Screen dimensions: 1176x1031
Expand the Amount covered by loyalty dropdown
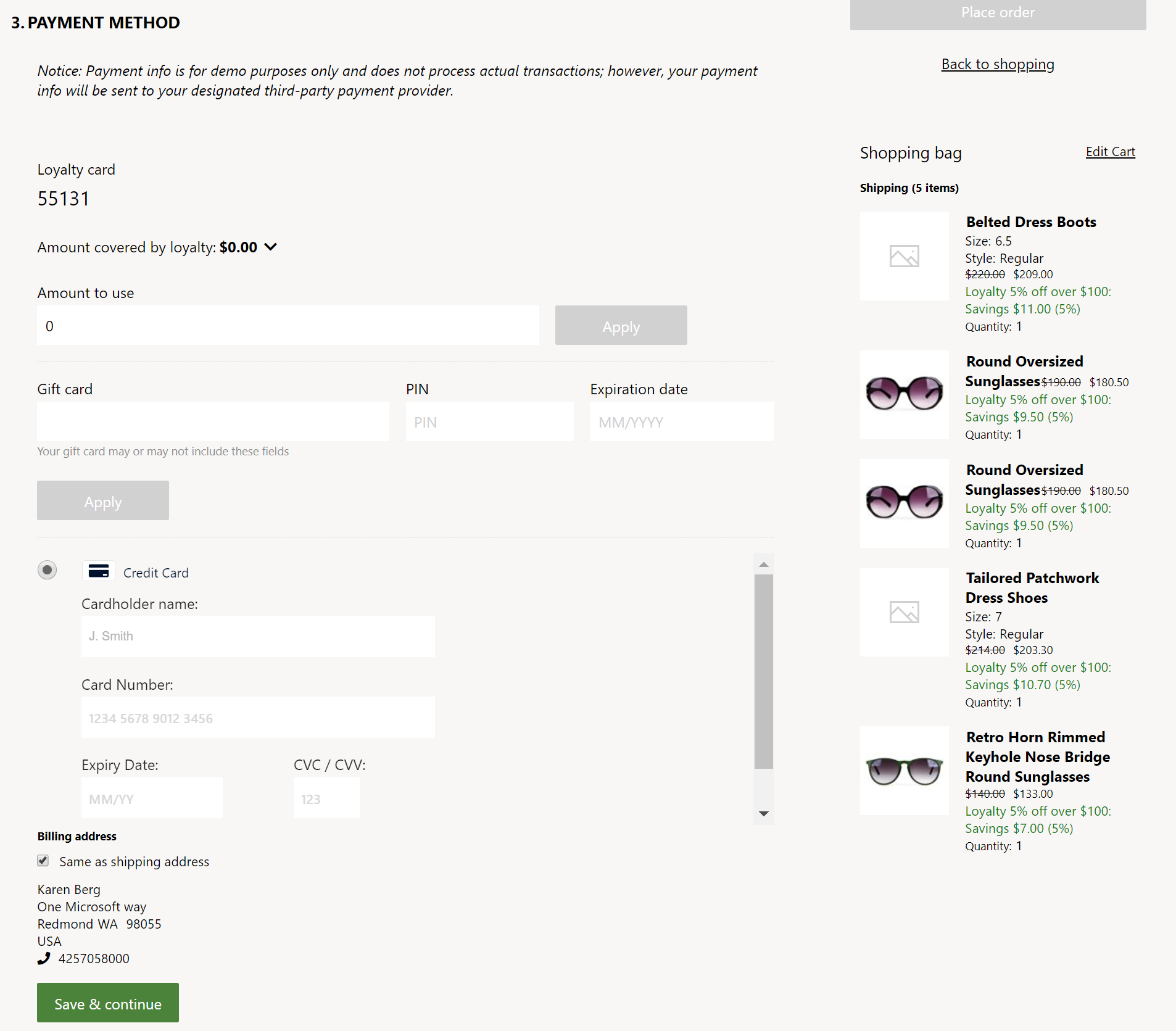click(271, 247)
